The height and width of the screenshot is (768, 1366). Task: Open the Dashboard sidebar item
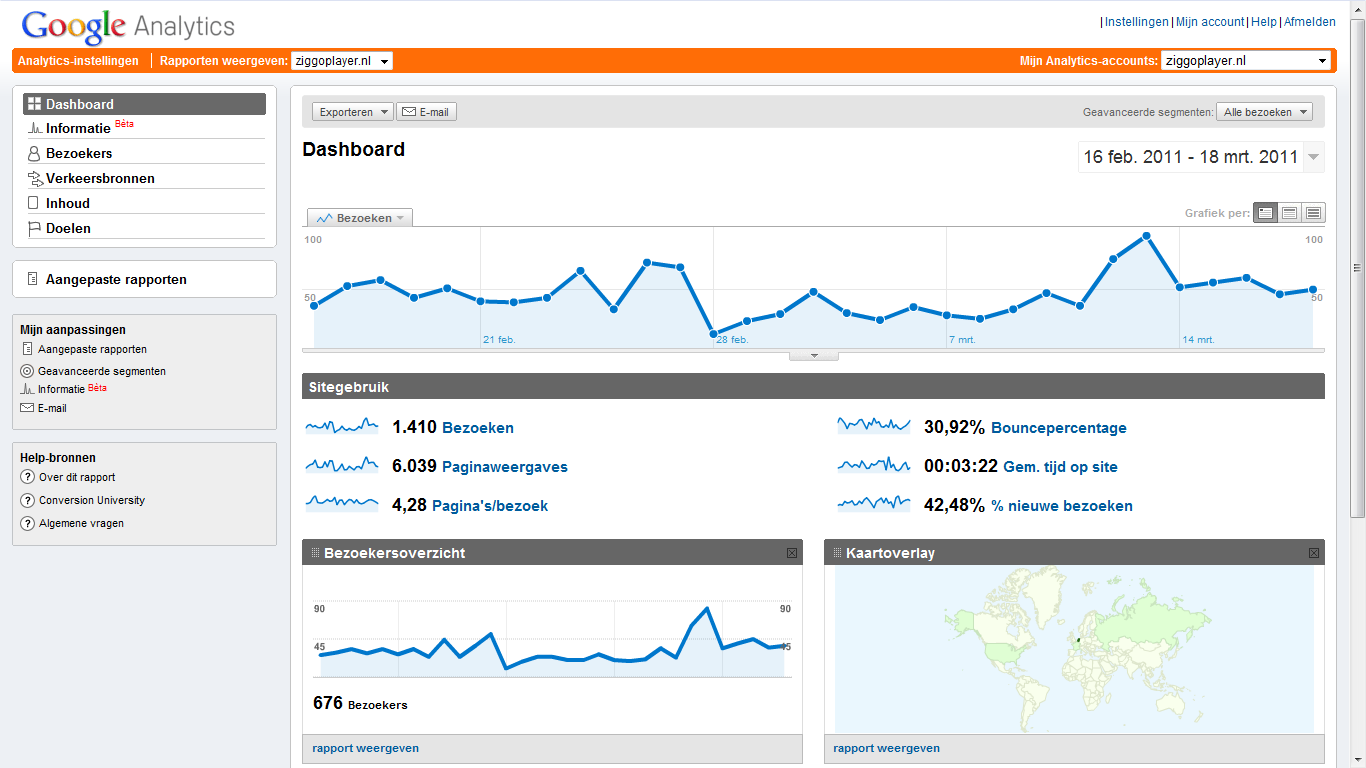point(144,104)
